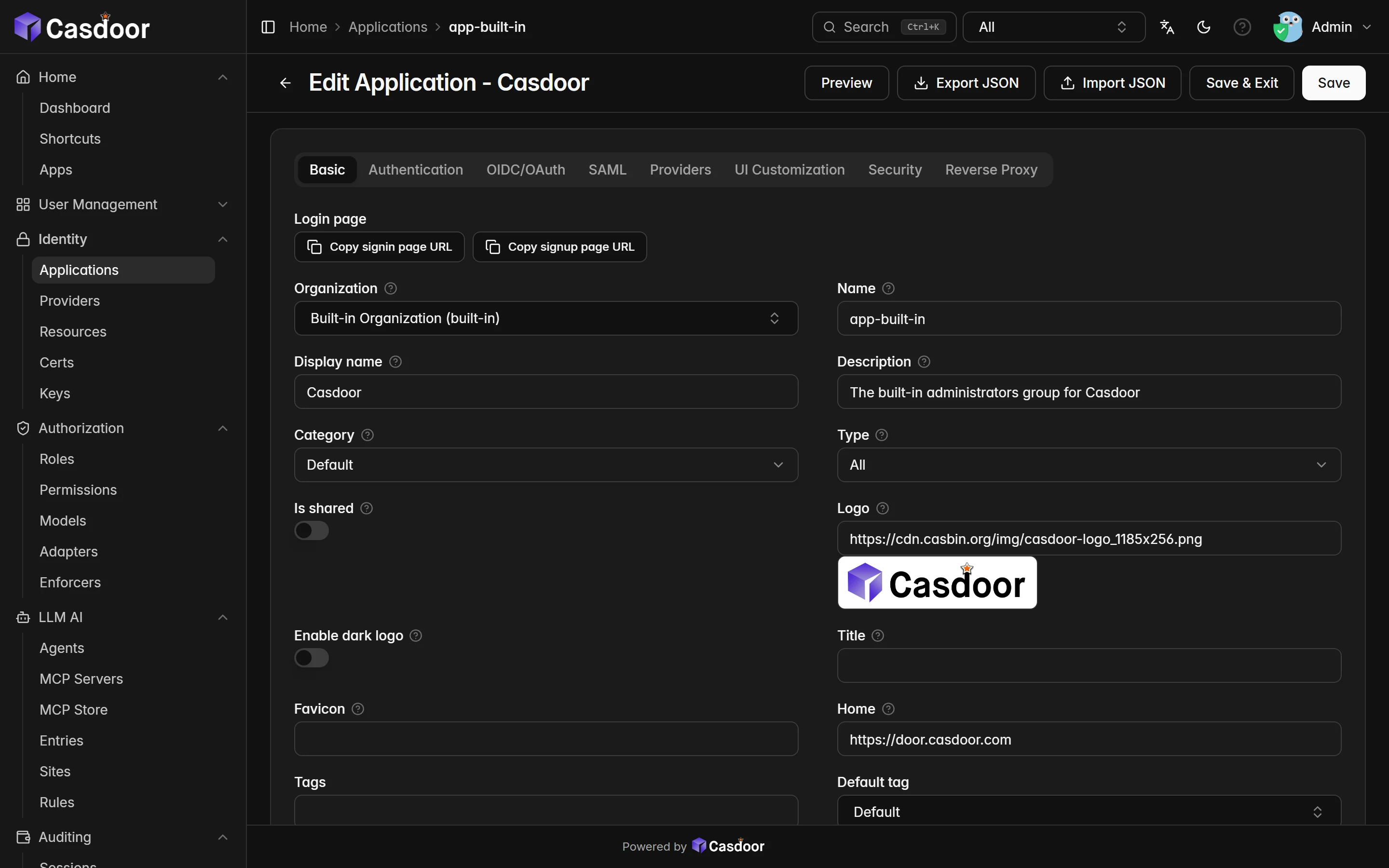Image resolution: width=1389 pixels, height=868 pixels.
Task: Click the Display name input field
Action: 546,392
